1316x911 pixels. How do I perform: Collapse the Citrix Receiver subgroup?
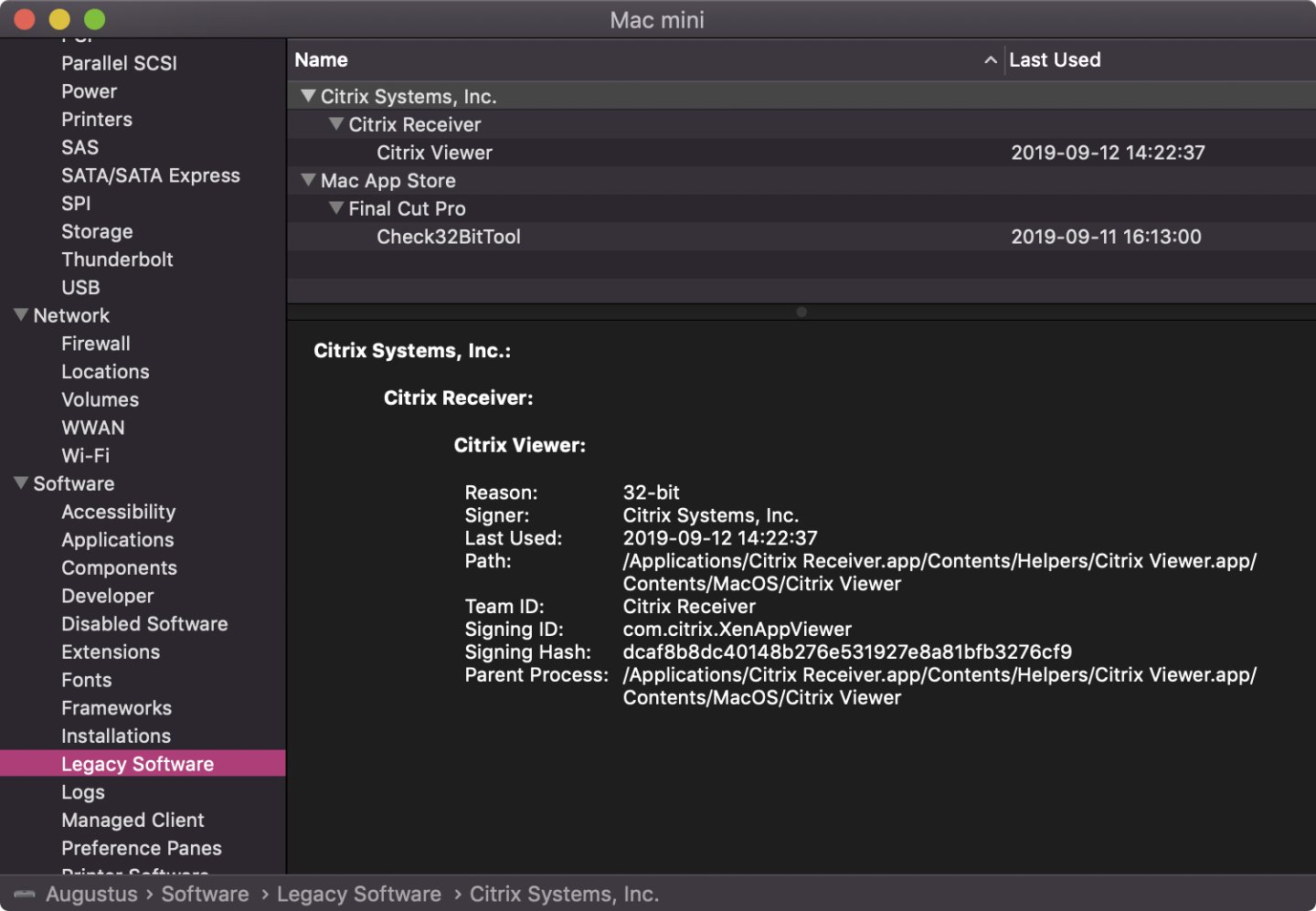336,124
